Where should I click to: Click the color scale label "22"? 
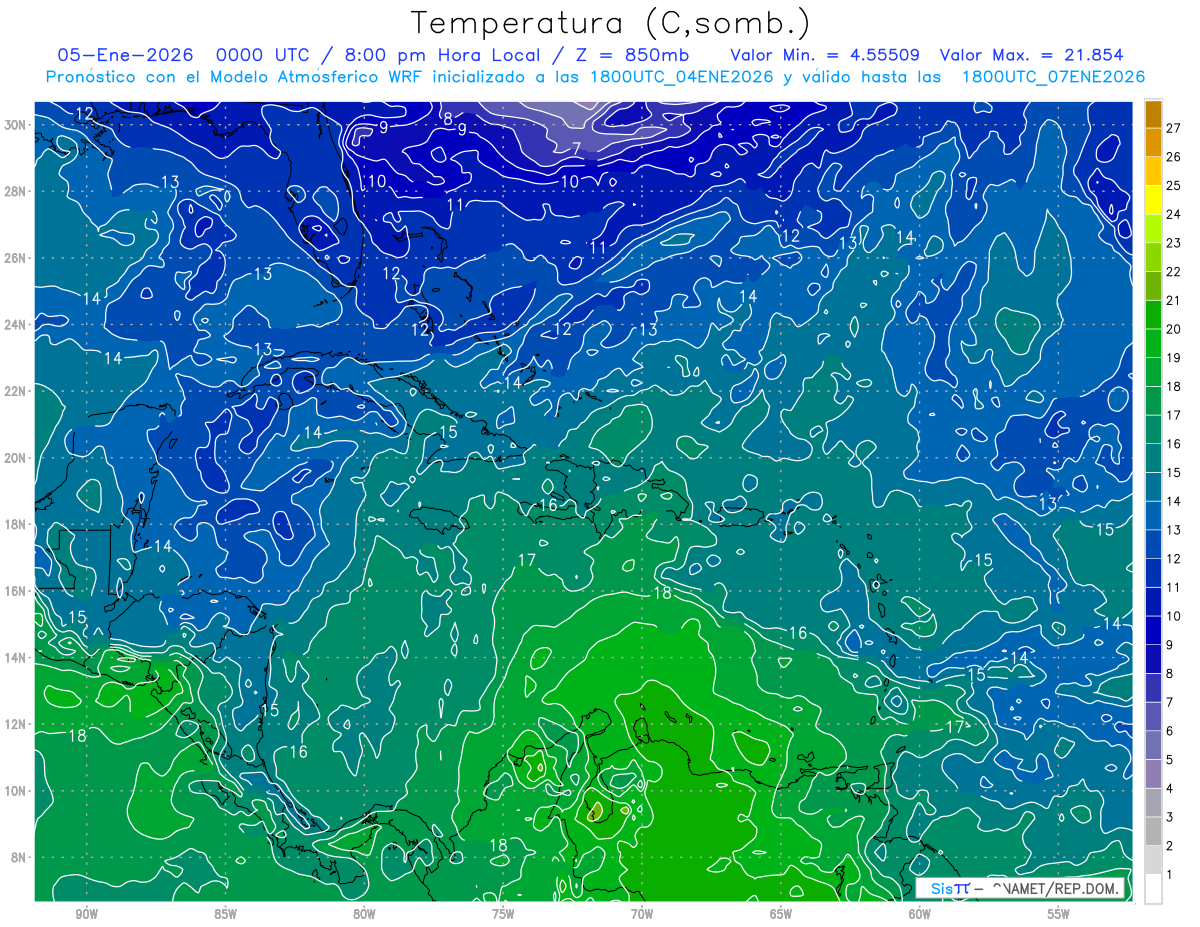coord(1173,271)
